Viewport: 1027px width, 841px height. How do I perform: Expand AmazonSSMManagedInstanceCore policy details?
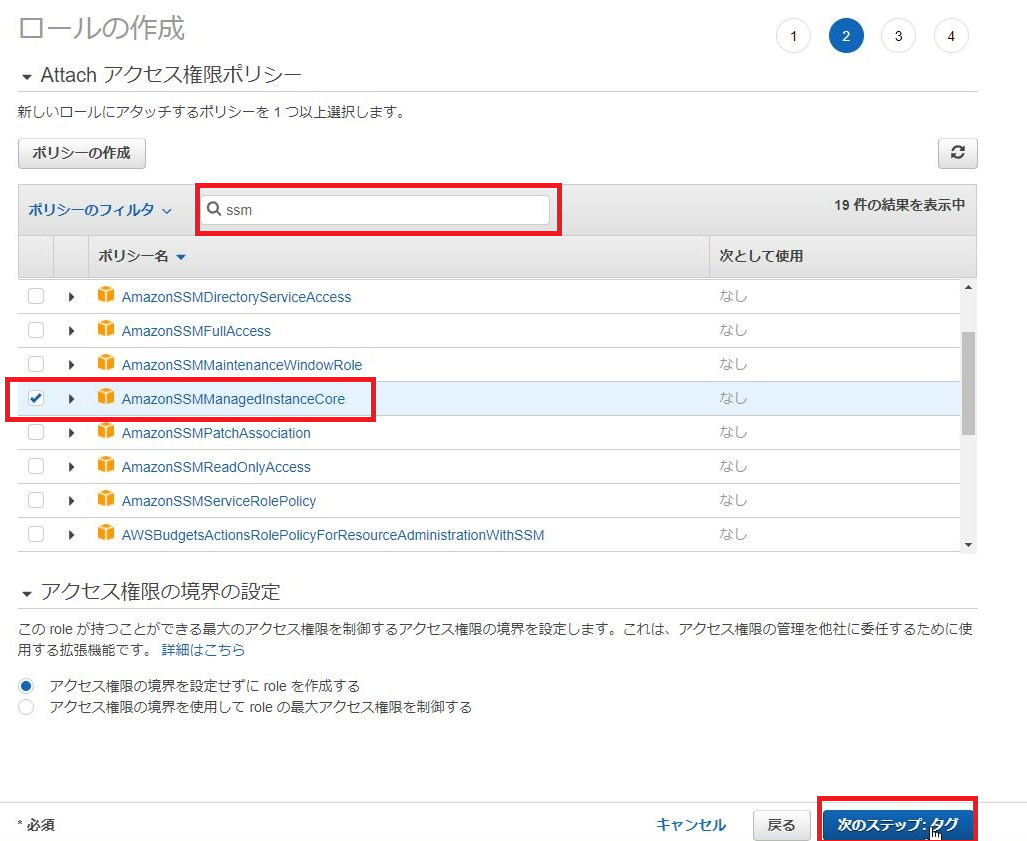tap(71, 399)
